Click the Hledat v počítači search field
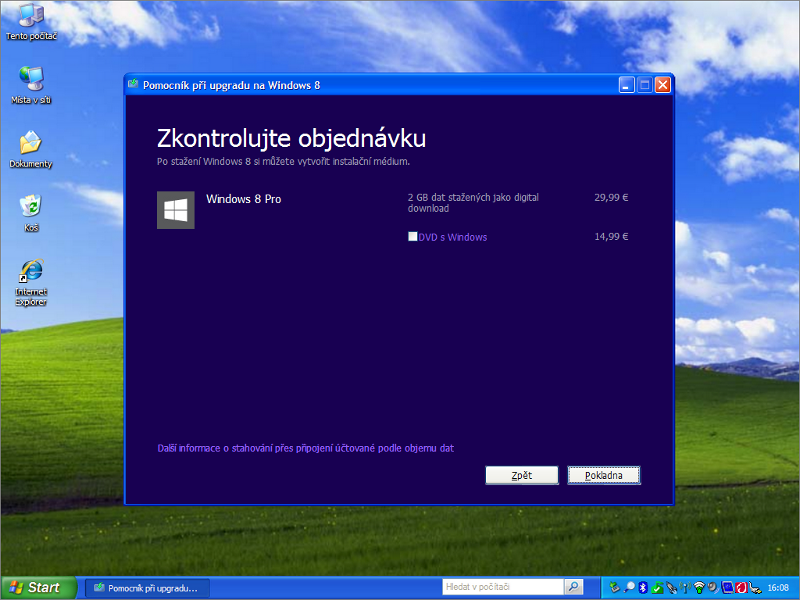Image resolution: width=800 pixels, height=600 pixels. pos(503,587)
